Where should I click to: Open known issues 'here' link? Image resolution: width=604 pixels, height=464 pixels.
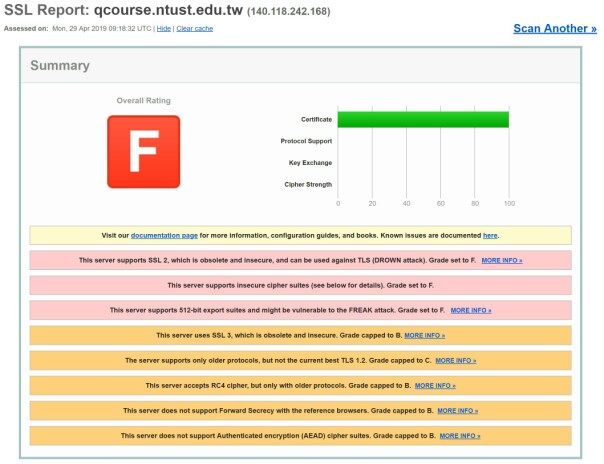490,235
